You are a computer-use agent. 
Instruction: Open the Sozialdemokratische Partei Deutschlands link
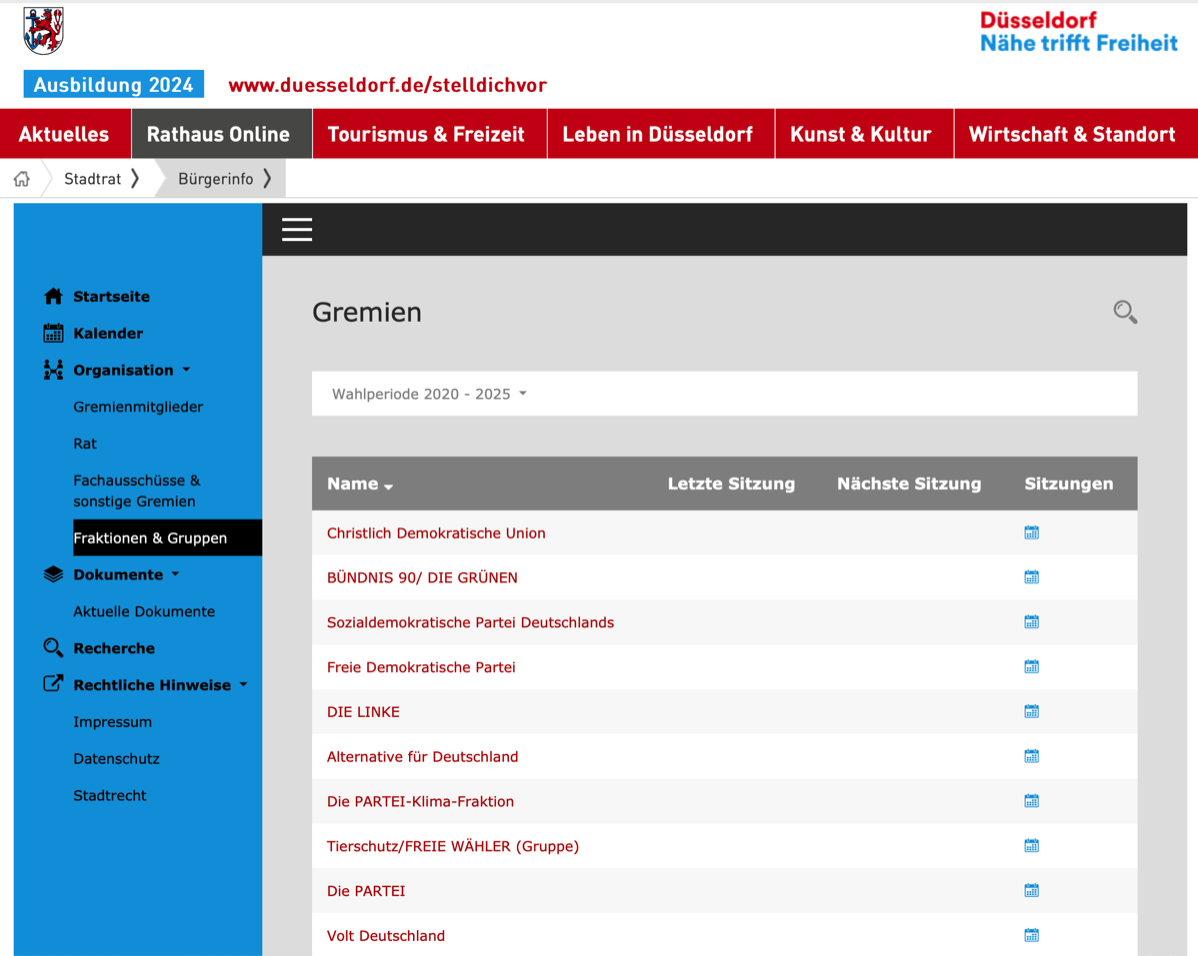471,623
